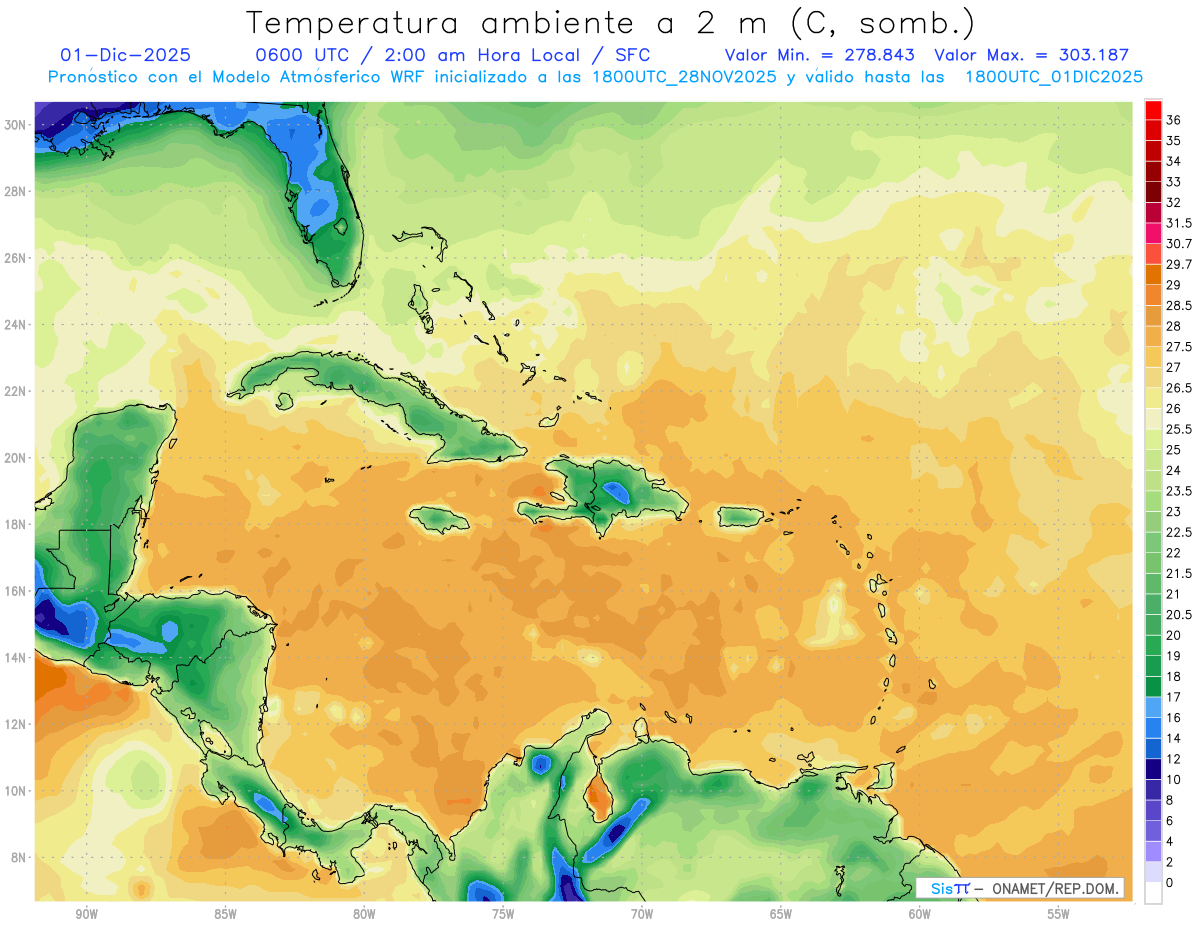The image size is (1200, 927).
Task: Click the '17' value on the color scale
Action: tap(1174, 697)
